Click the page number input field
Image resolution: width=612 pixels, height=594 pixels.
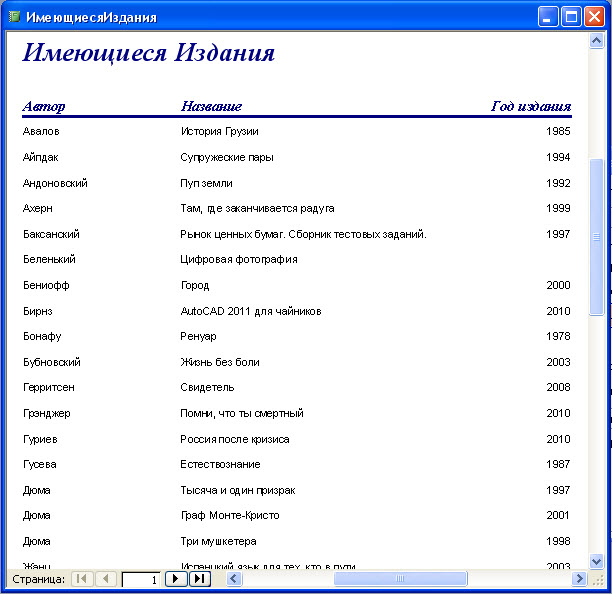click(x=141, y=580)
